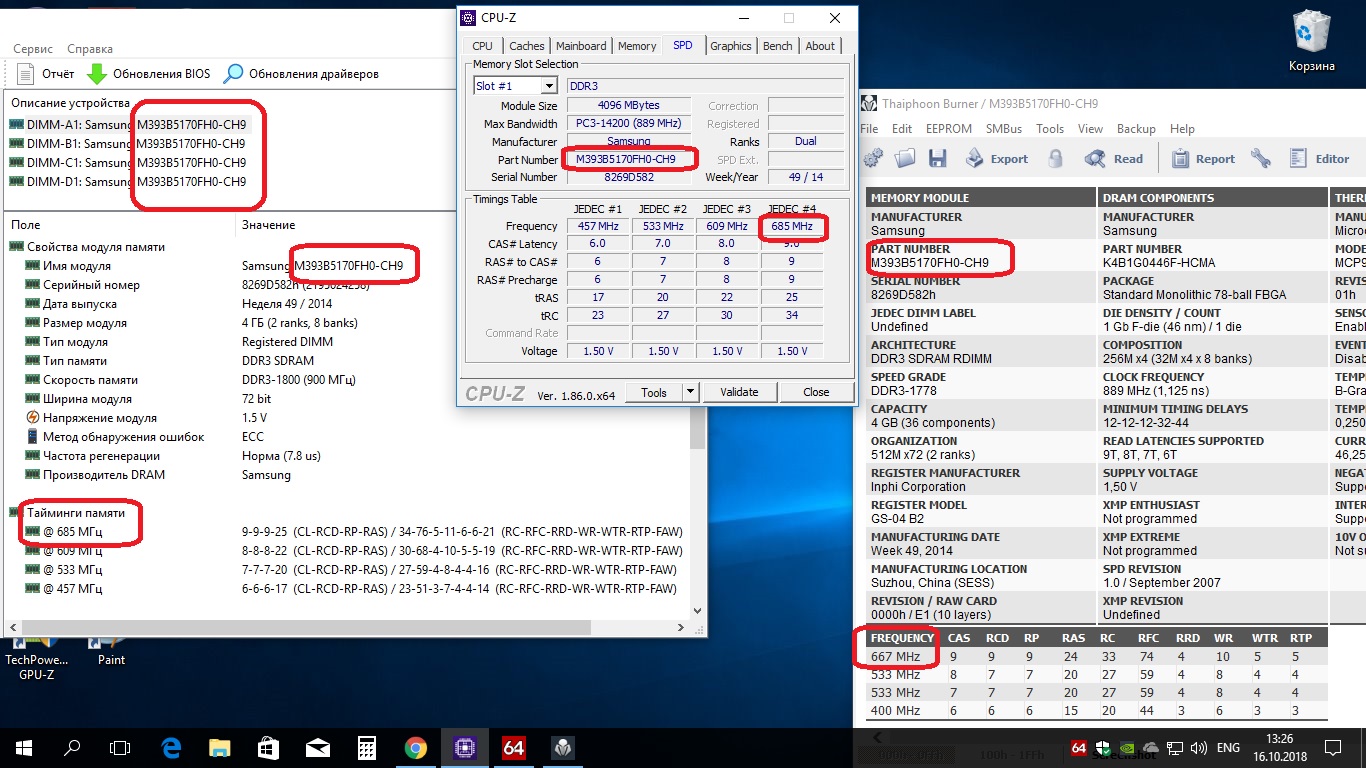Open the Справка menu in AIDA64
The height and width of the screenshot is (768, 1366).
click(x=90, y=49)
